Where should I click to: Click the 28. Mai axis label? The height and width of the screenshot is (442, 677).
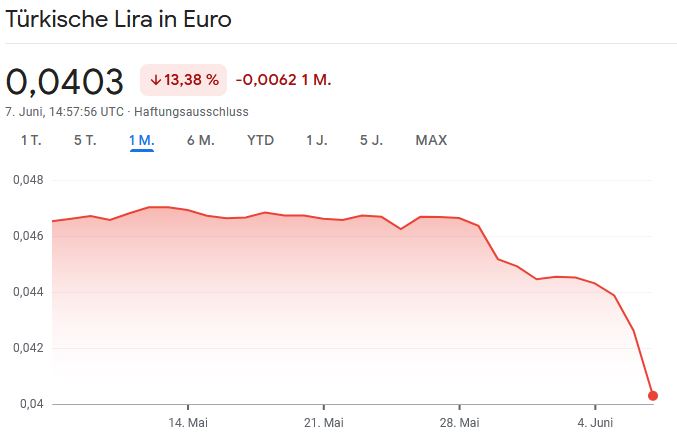pyautogui.click(x=459, y=422)
